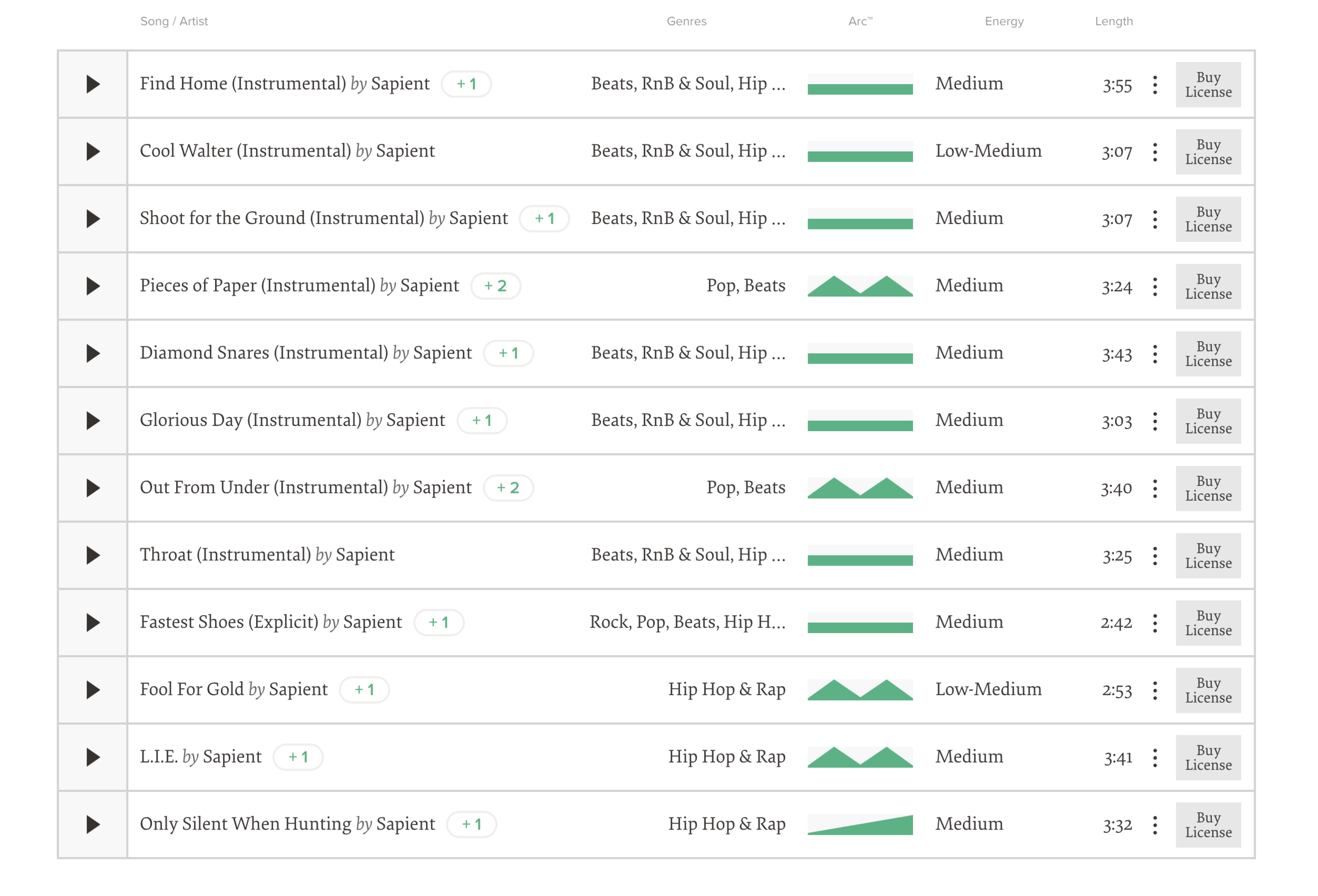The width and height of the screenshot is (1318, 896).
Task: Click the Energy column header
Action: click(x=1004, y=22)
